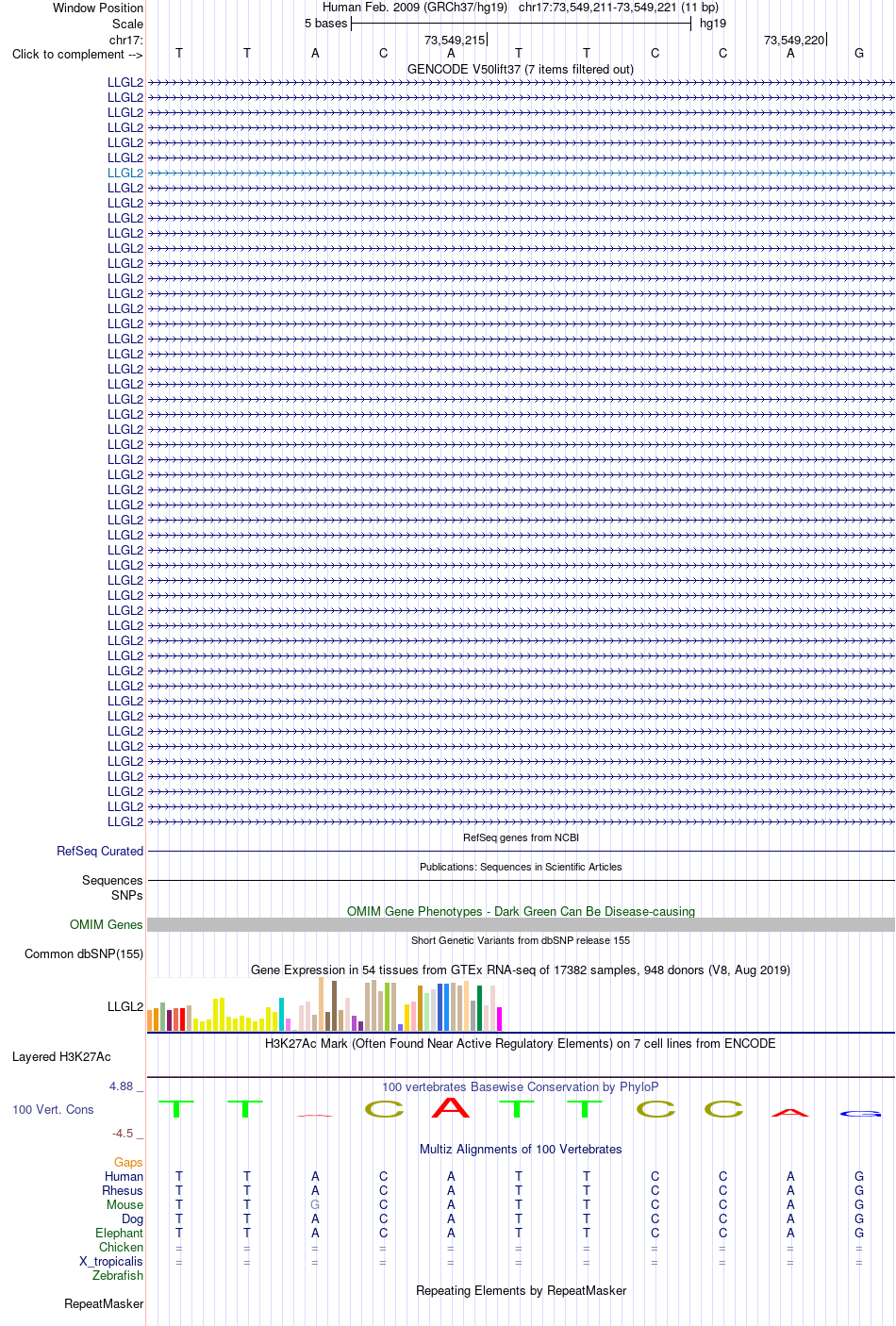Select the Elephant species row label
The image size is (896, 1326).
point(119,1233)
